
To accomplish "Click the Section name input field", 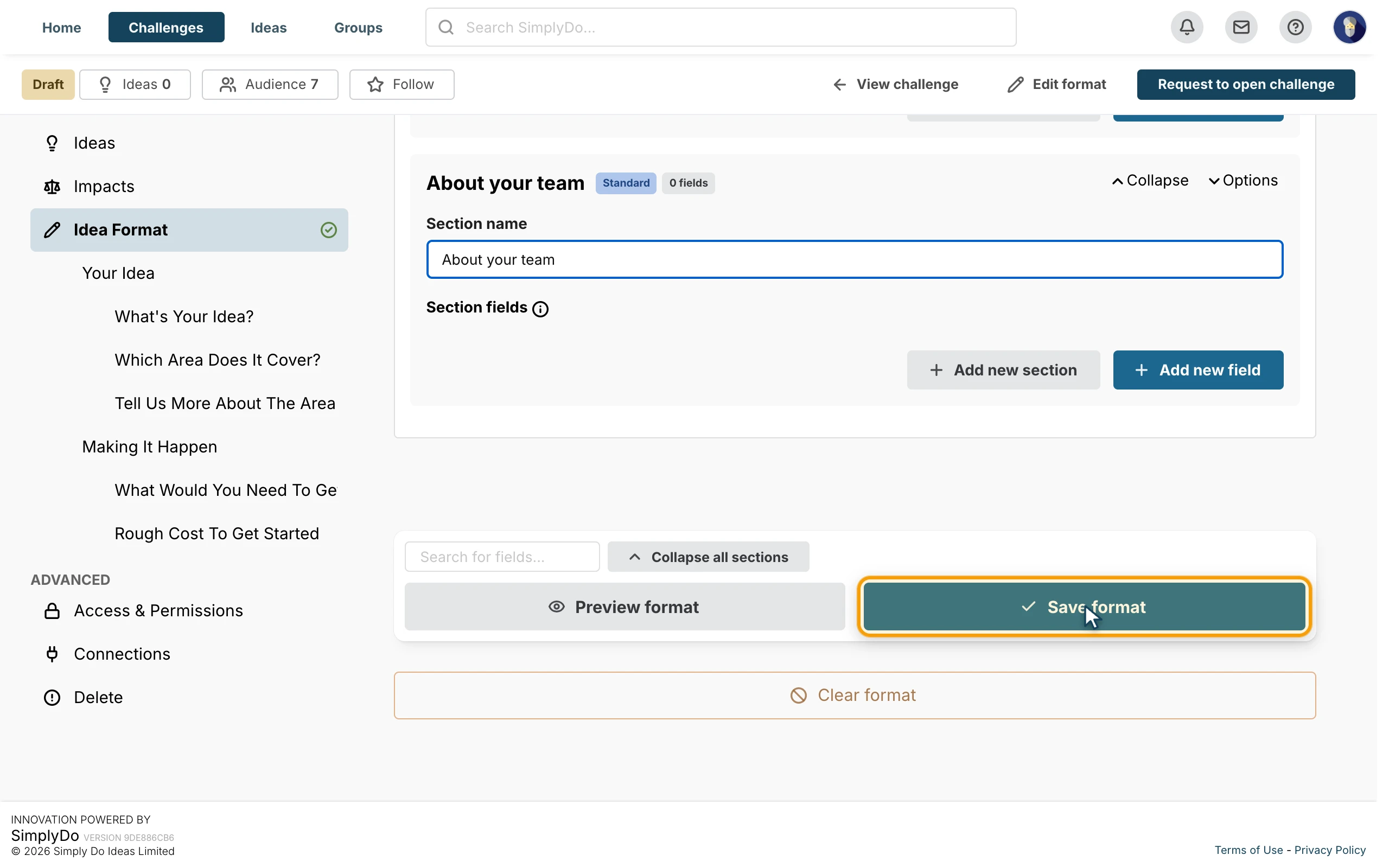I will 855,259.
